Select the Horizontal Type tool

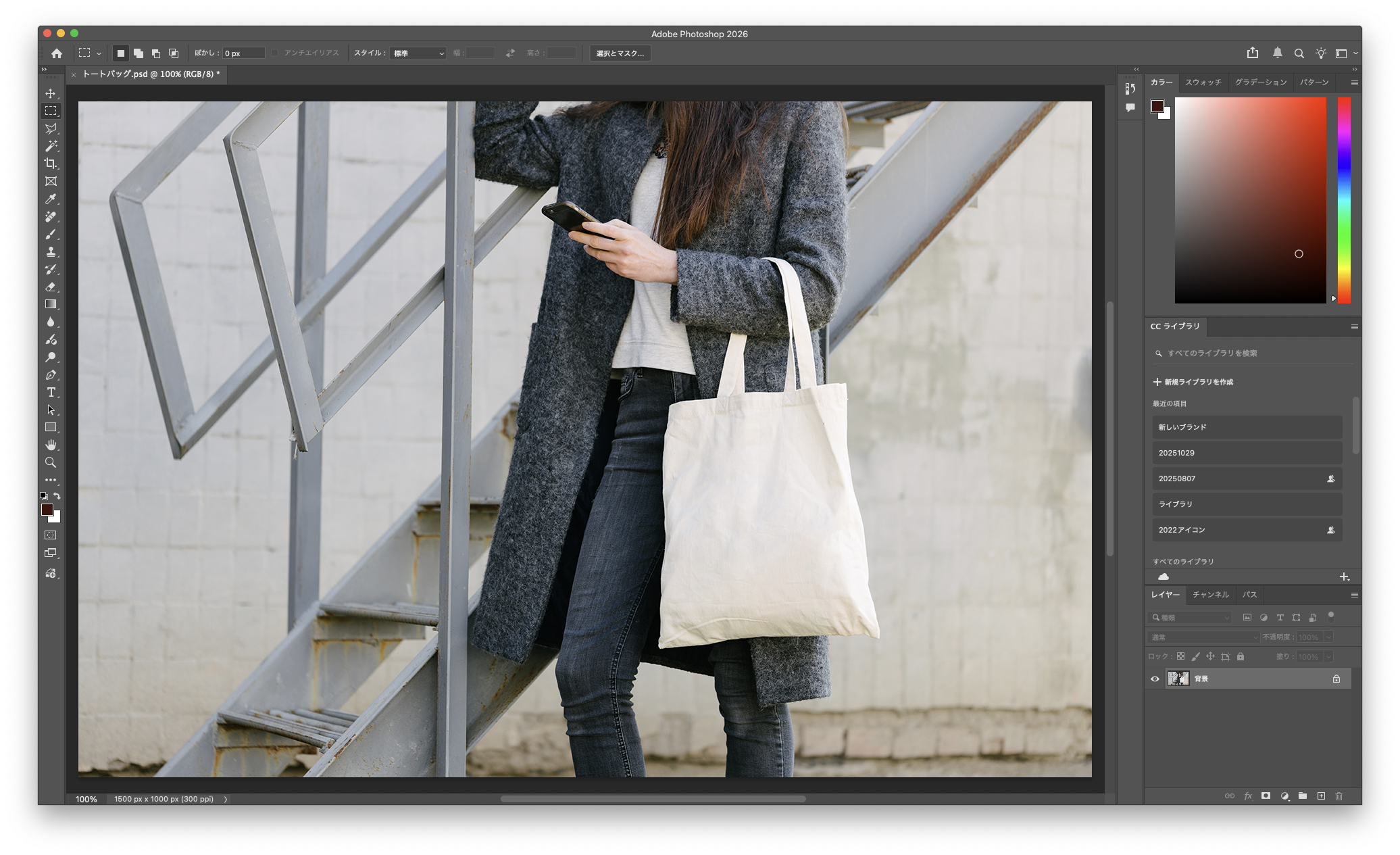51,392
